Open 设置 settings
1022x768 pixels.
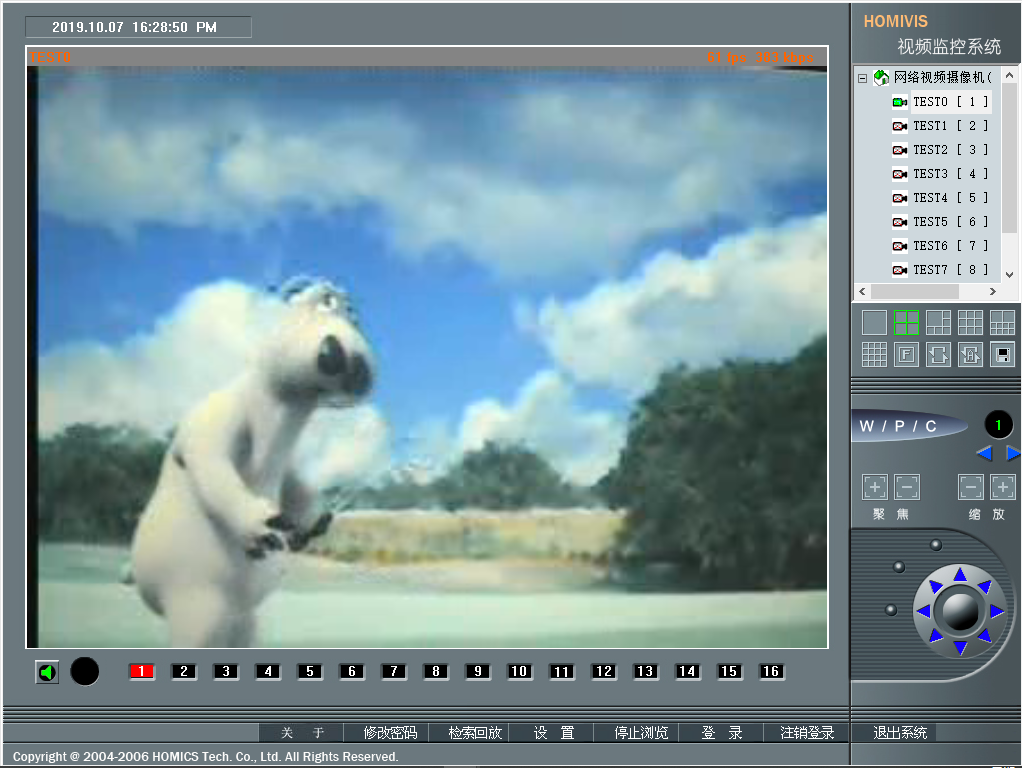[554, 733]
